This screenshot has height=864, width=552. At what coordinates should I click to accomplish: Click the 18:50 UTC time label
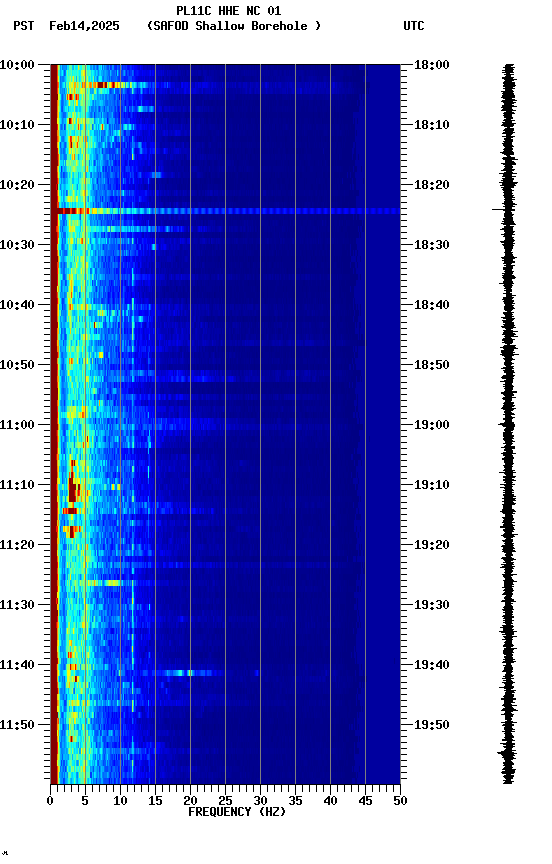432,365
